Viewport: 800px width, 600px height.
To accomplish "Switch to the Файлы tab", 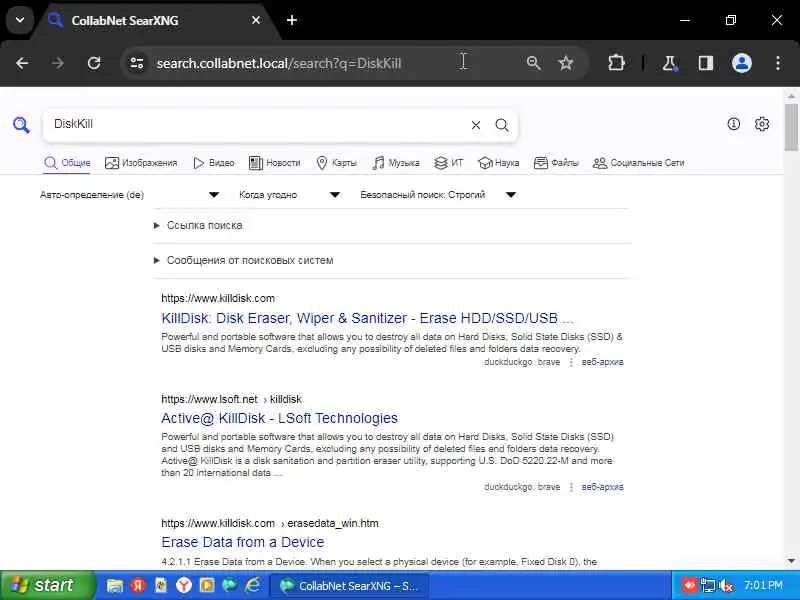I will point(556,163).
